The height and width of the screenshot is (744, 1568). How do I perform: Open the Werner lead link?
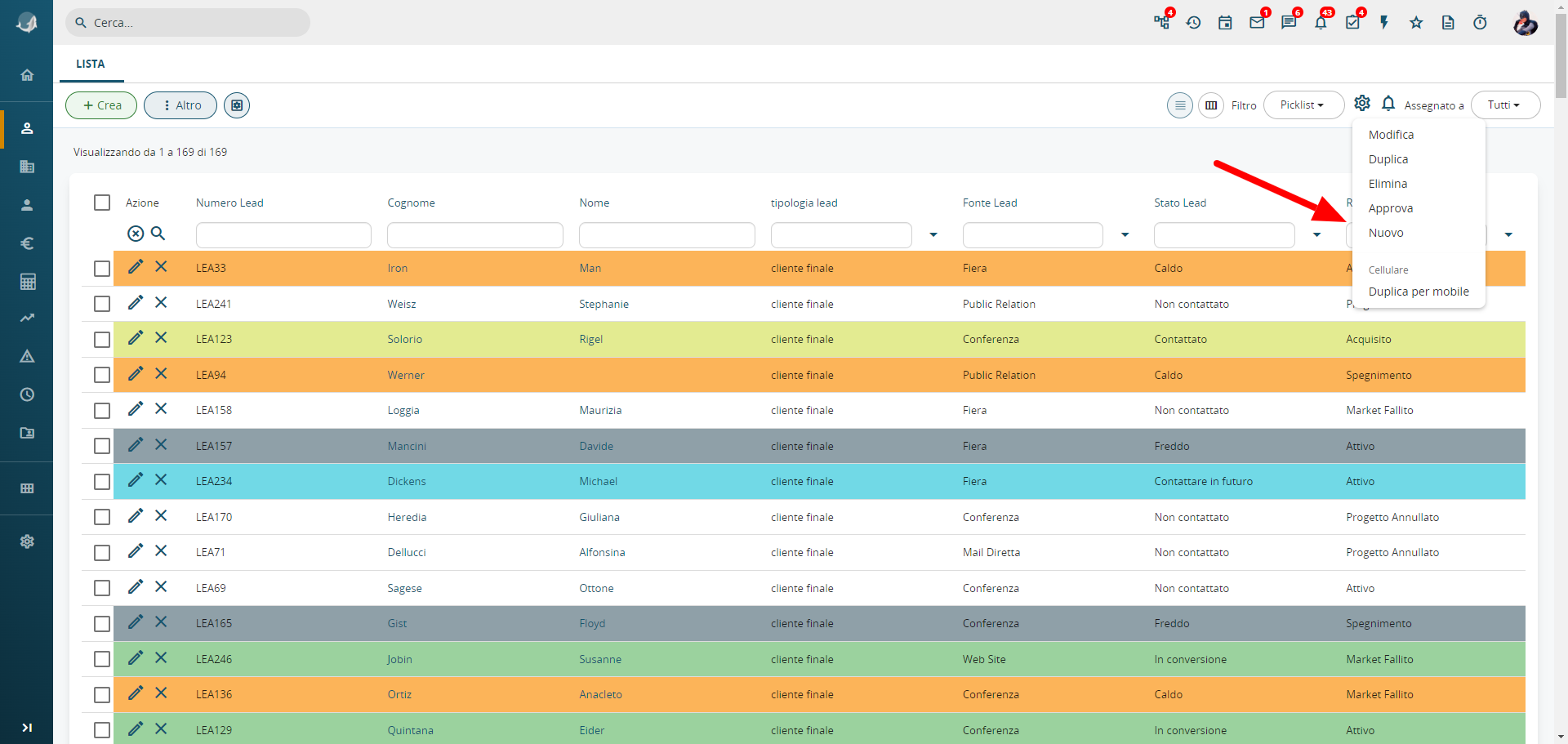pyautogui.click(x=406, y=375)
